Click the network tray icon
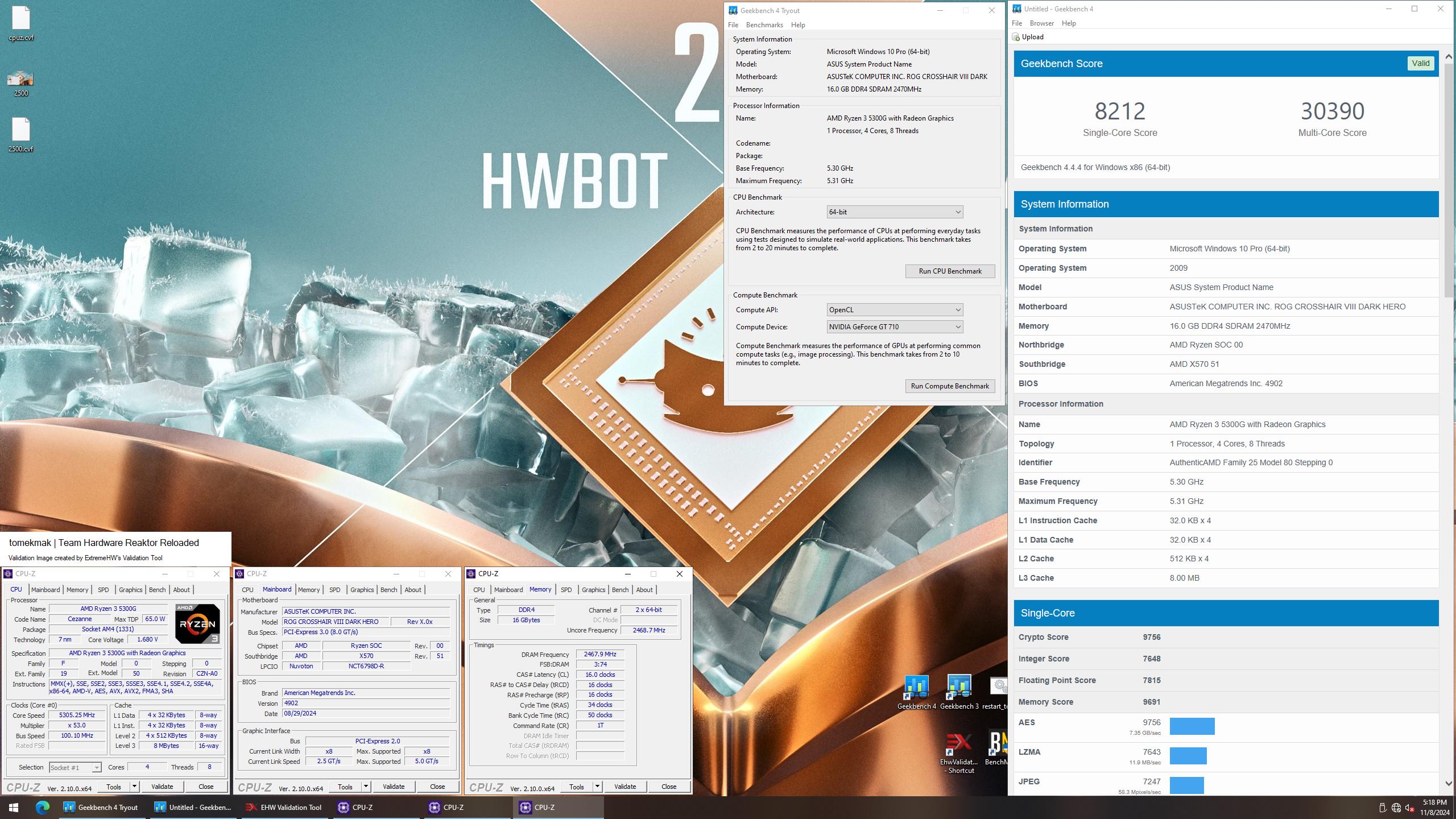The height and width of the screenshot is (819, 1456). (x=1396, y=808)
